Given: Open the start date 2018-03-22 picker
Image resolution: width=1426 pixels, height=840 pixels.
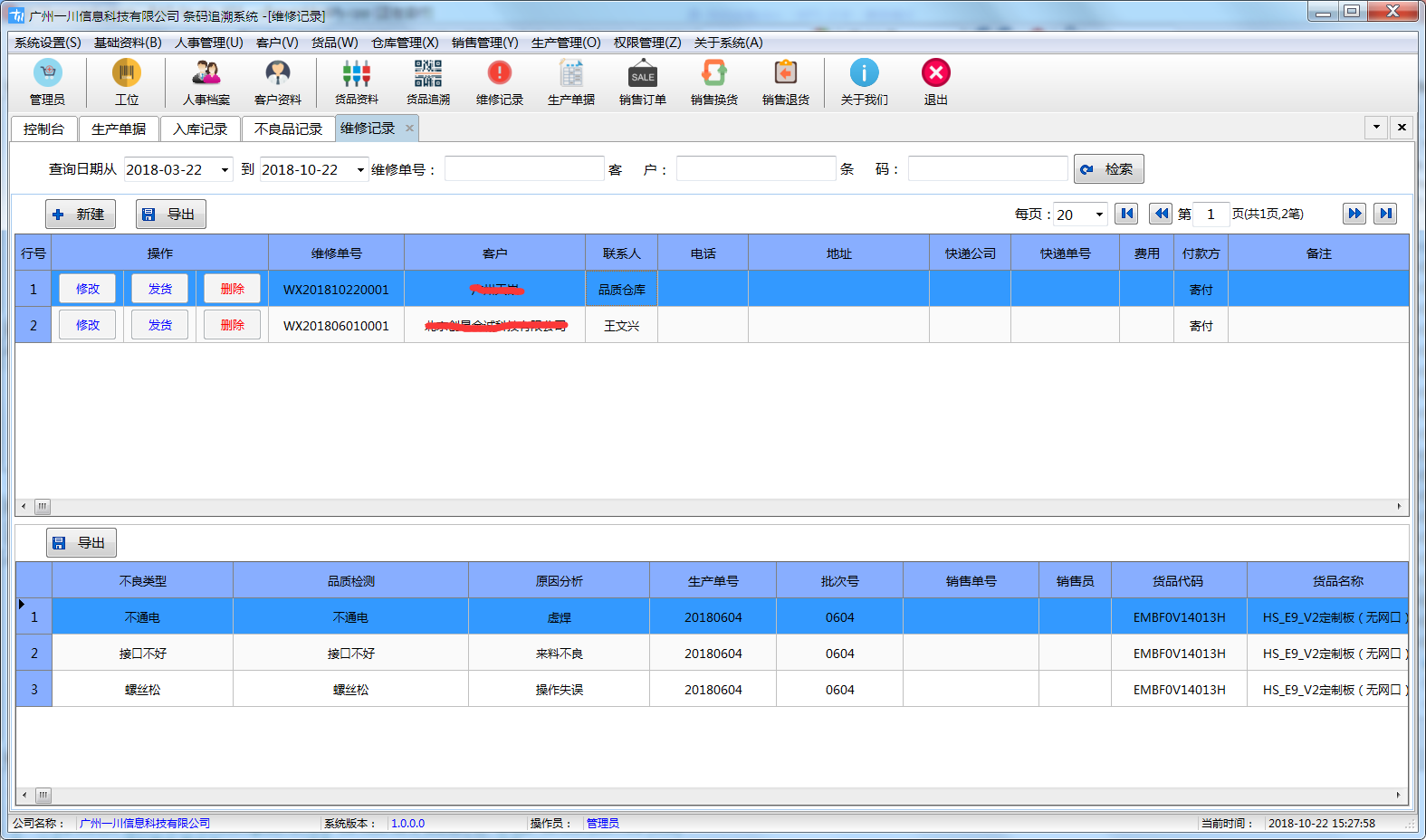Looking at the screenshot, I should [x=225, y=169].
